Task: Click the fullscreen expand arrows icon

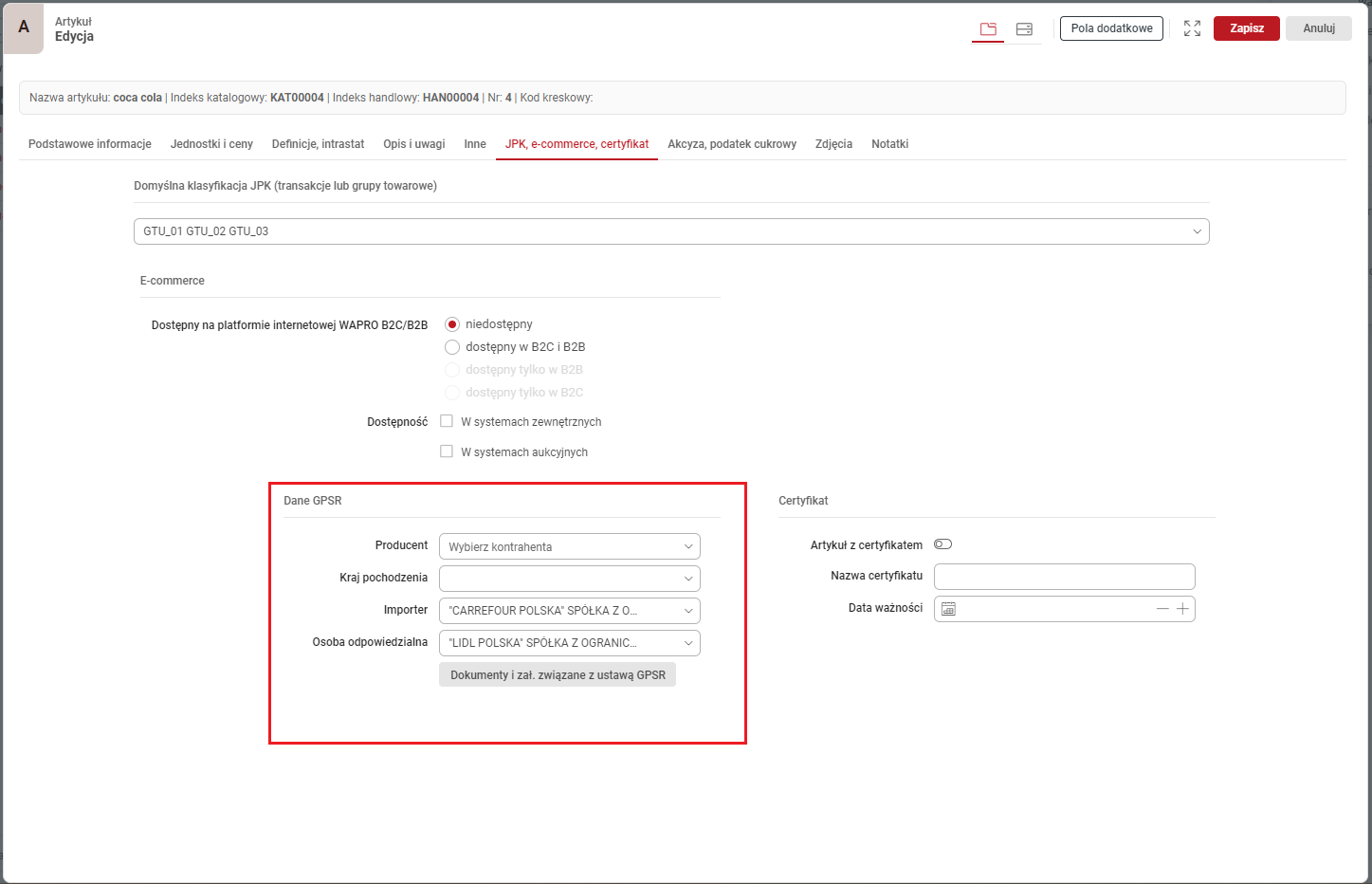Action: (x=1192, y=28)
